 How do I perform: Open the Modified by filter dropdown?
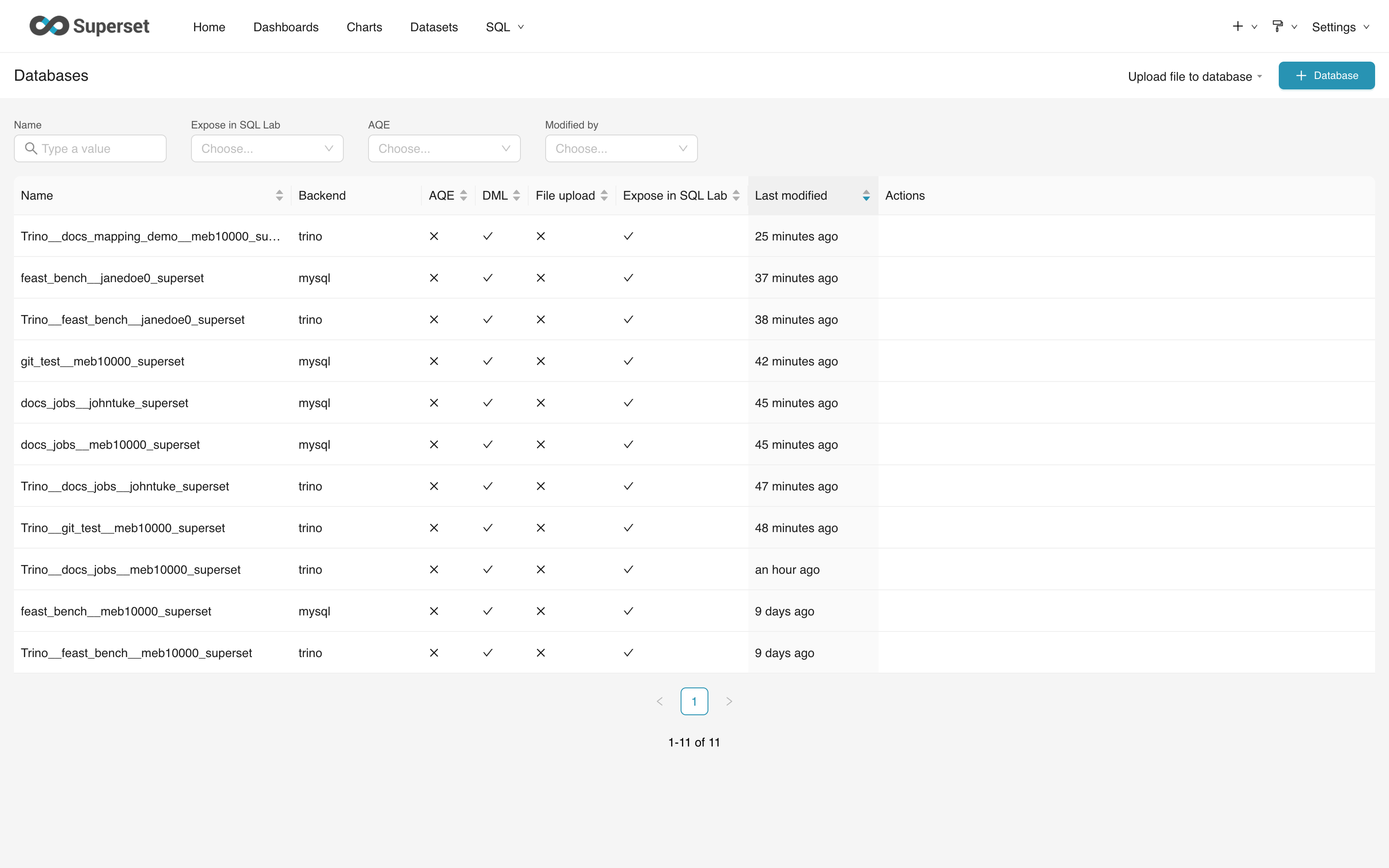(x=621, y=149)
